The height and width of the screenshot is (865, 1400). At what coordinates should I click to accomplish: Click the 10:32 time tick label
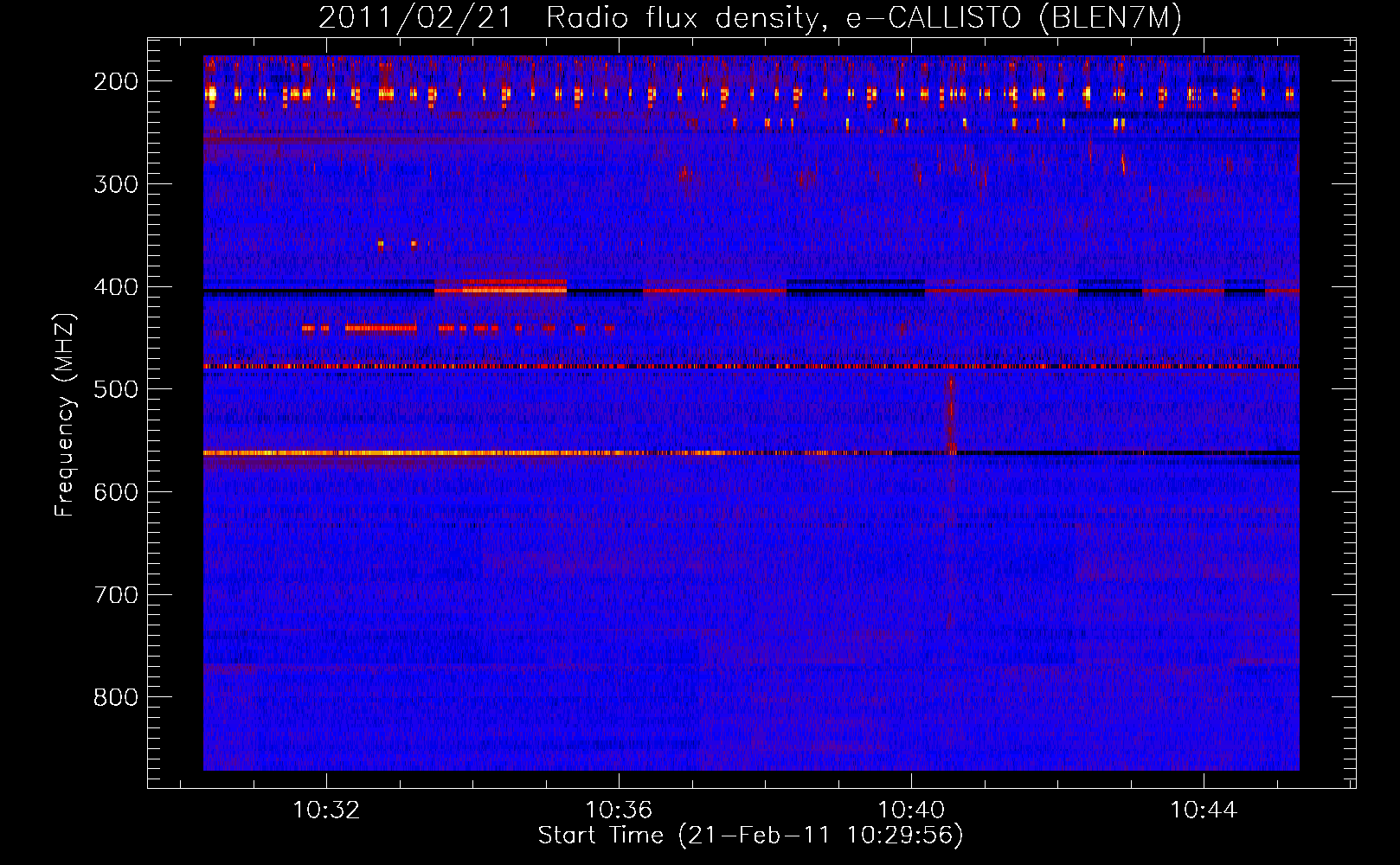[326, 811]
